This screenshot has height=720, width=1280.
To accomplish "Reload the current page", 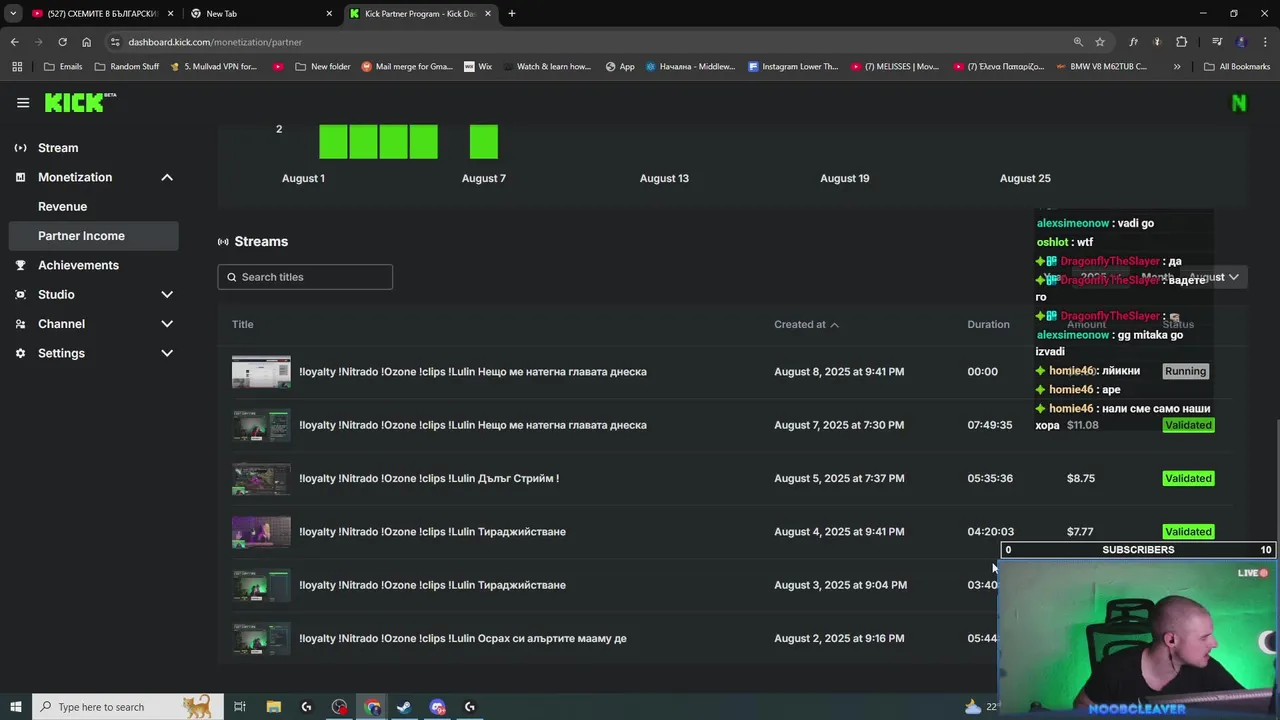I will pyautogui.click(x=62, y=42).
